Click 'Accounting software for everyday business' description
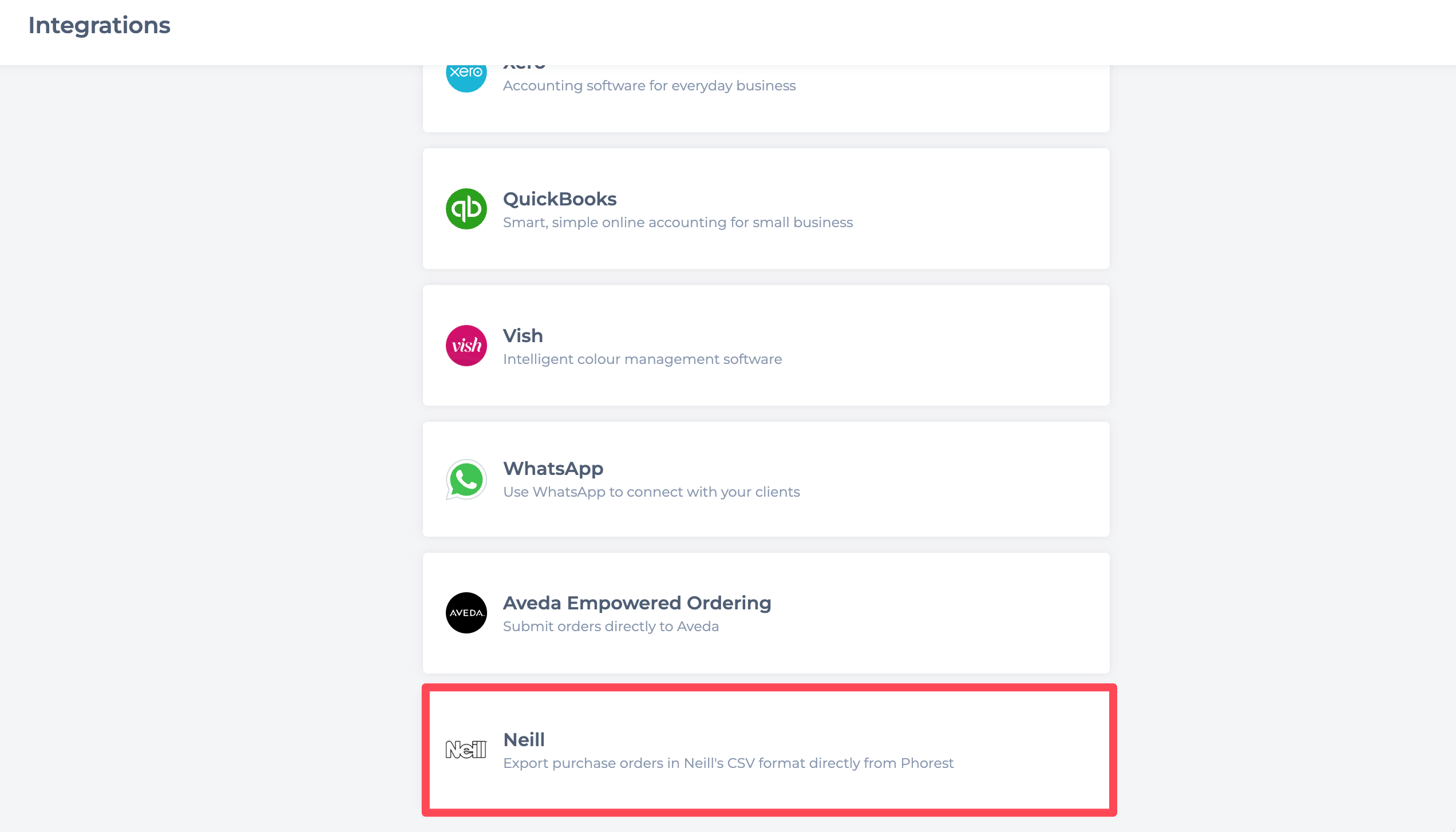The image size is (1456, 832). click(649, 86)
